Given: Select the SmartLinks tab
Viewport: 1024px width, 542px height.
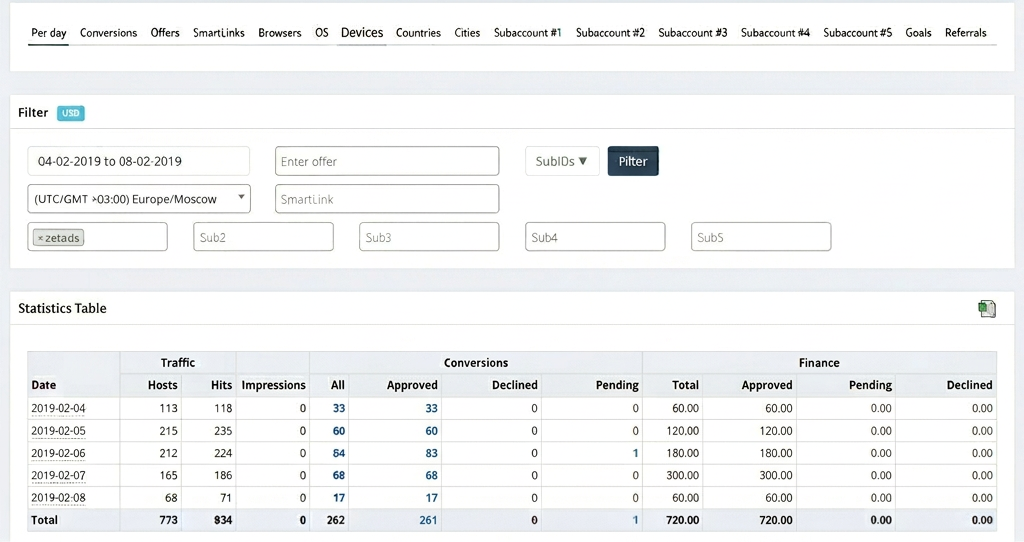Looking at the screenshot, I should pyautogui.click(x=219, y=33).
